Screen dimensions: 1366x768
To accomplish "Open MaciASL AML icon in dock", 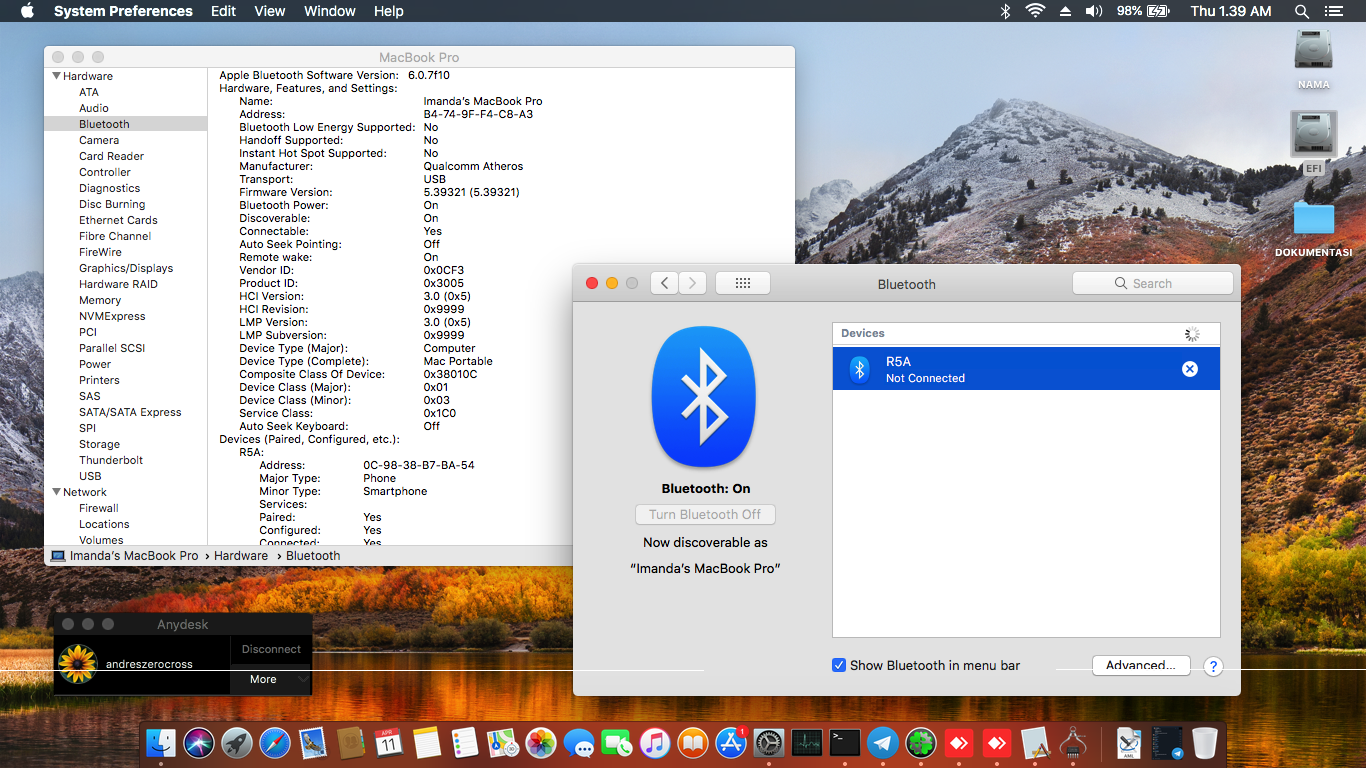I will [1129, 742].
